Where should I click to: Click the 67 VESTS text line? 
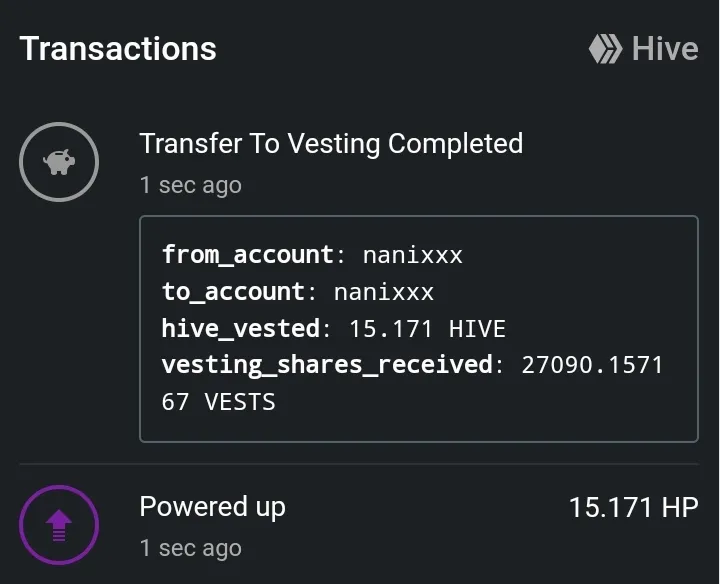[218, 402]
